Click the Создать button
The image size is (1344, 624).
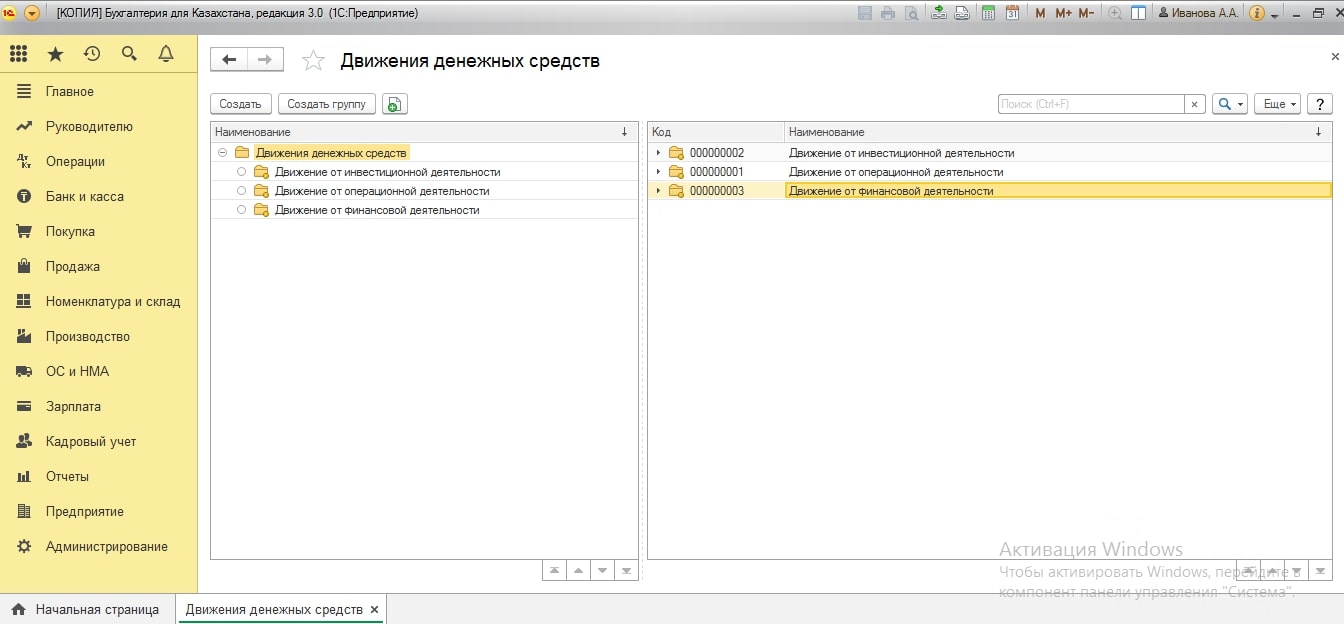240,104
